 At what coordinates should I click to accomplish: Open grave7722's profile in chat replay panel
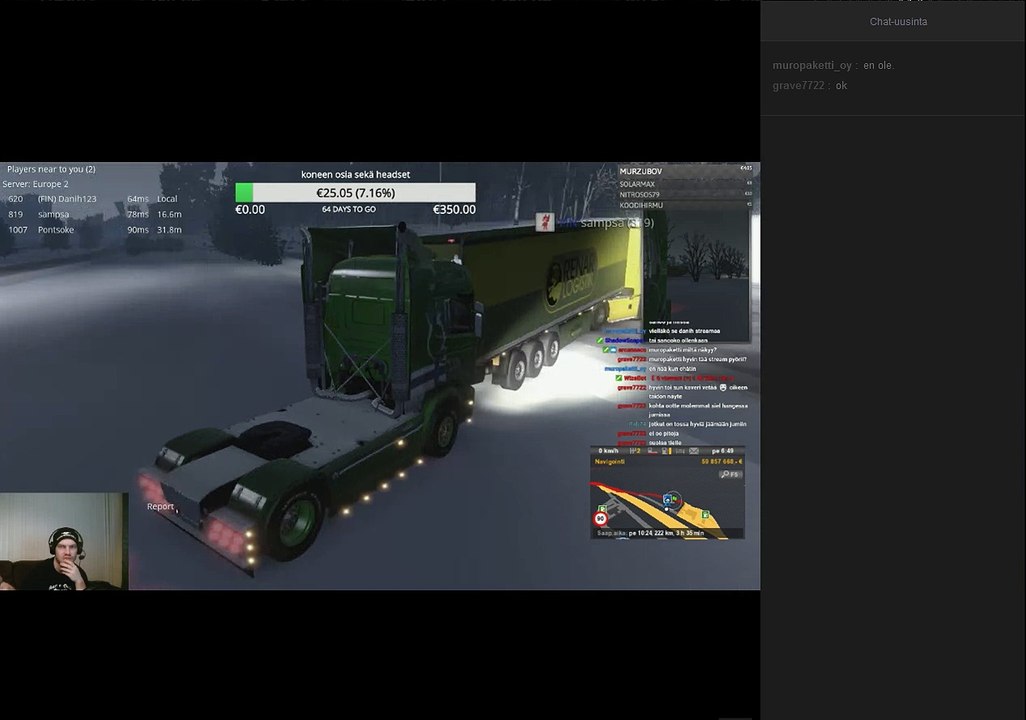(798, 86)
